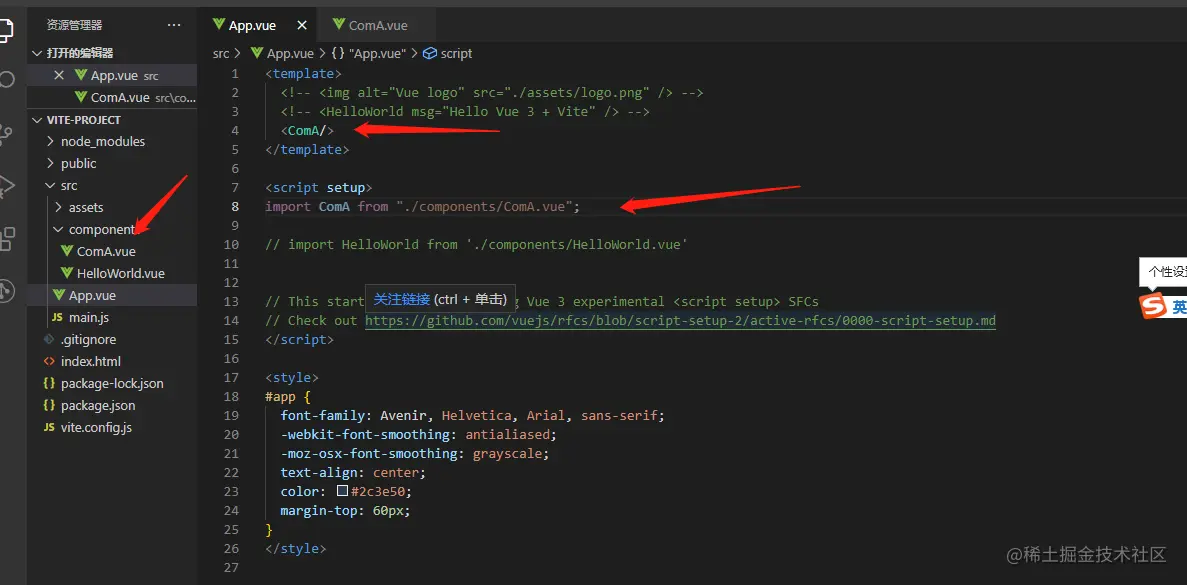Viewport: 1187px width, 585px height.
Task: Open the Explorer activity bar icon
Action: (x=6, y=30)
